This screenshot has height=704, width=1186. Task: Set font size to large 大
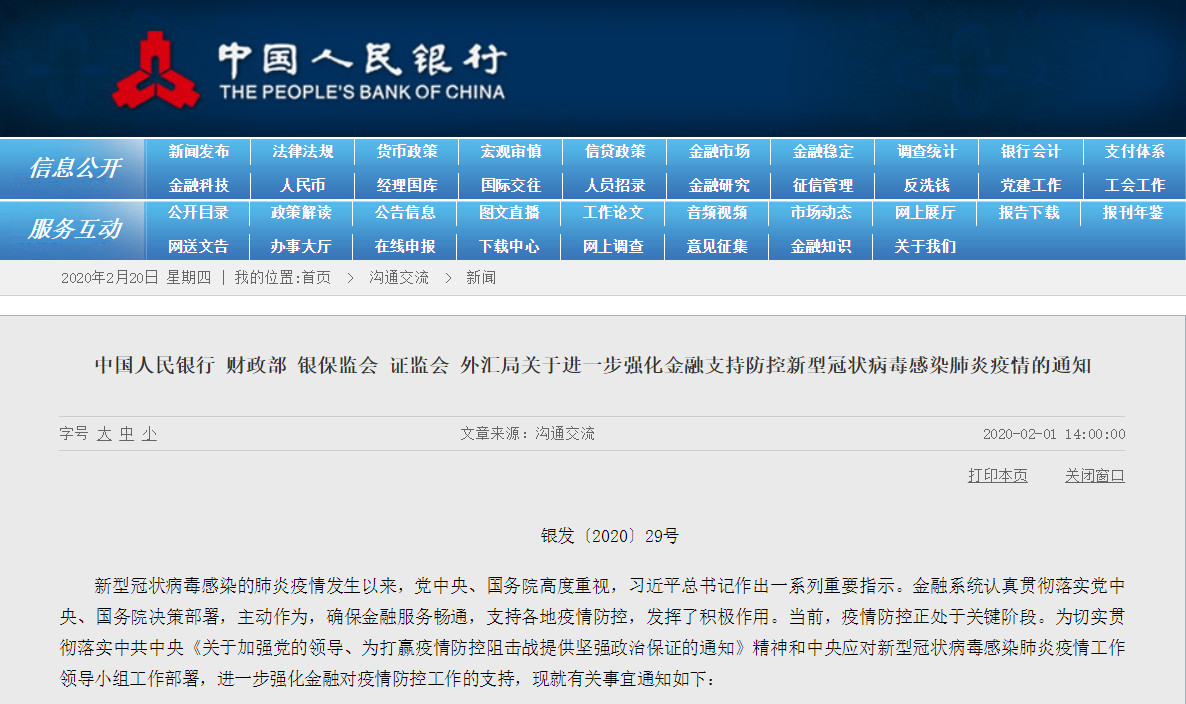(104, 434)
